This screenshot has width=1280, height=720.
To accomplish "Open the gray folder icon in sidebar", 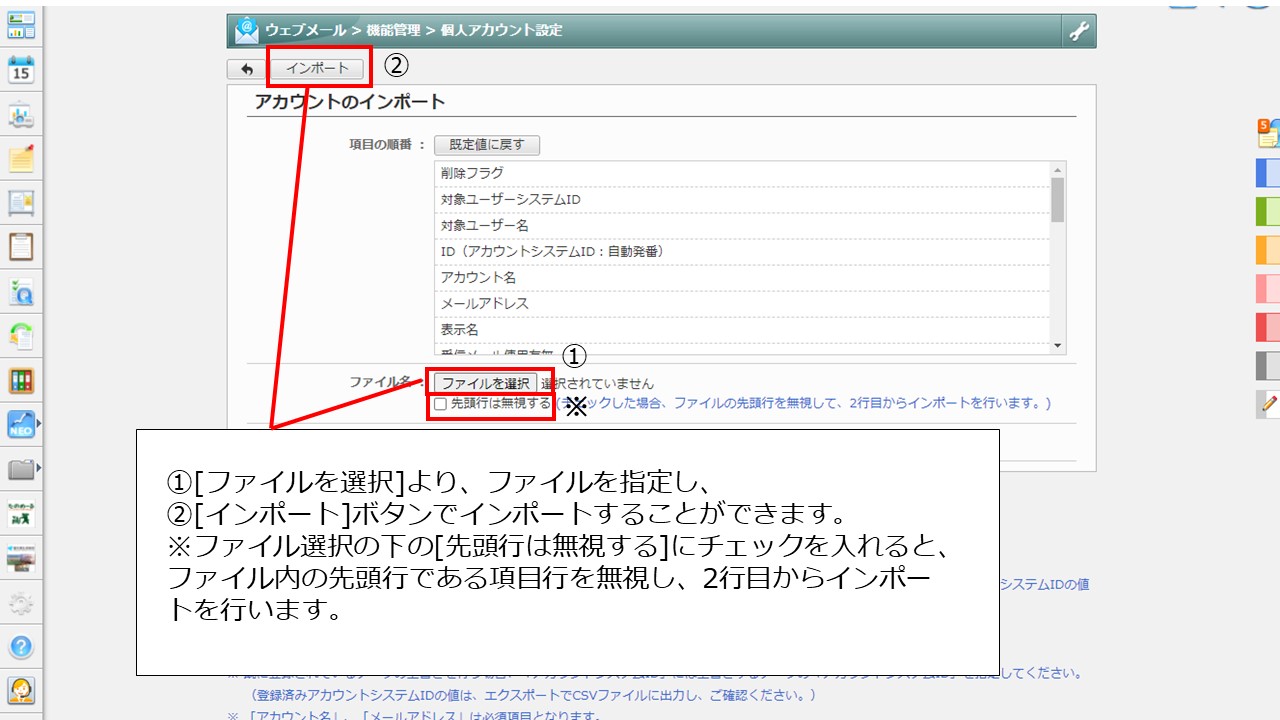I will click(x=21, y=469).
